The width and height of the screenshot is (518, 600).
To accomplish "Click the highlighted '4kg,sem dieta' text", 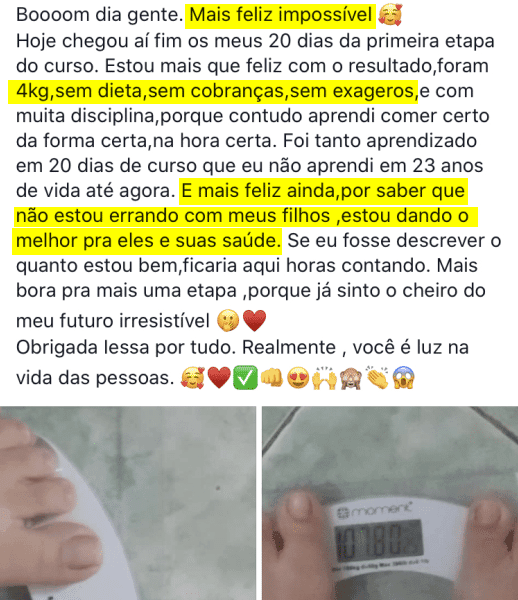I will coord(79,91).
